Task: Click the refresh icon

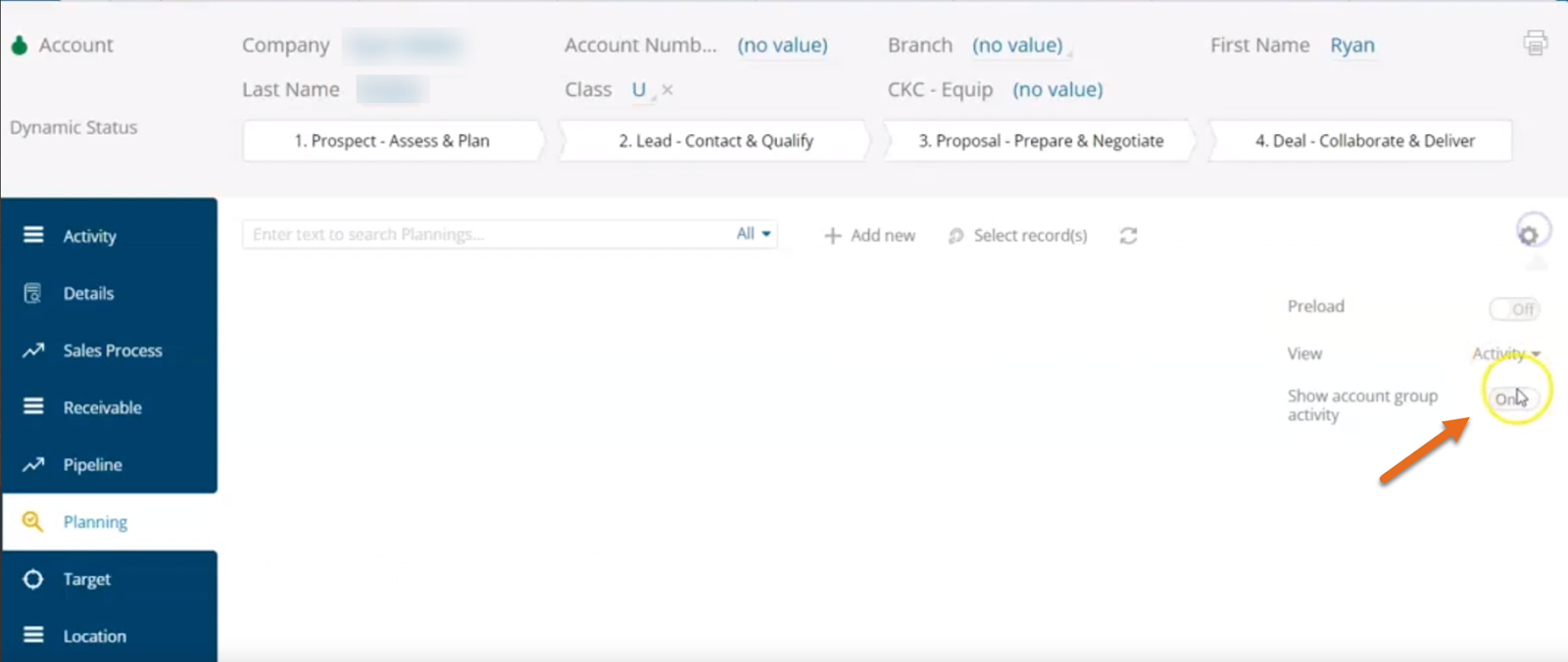Action: pyautogui.click(x=1128, y=236)
